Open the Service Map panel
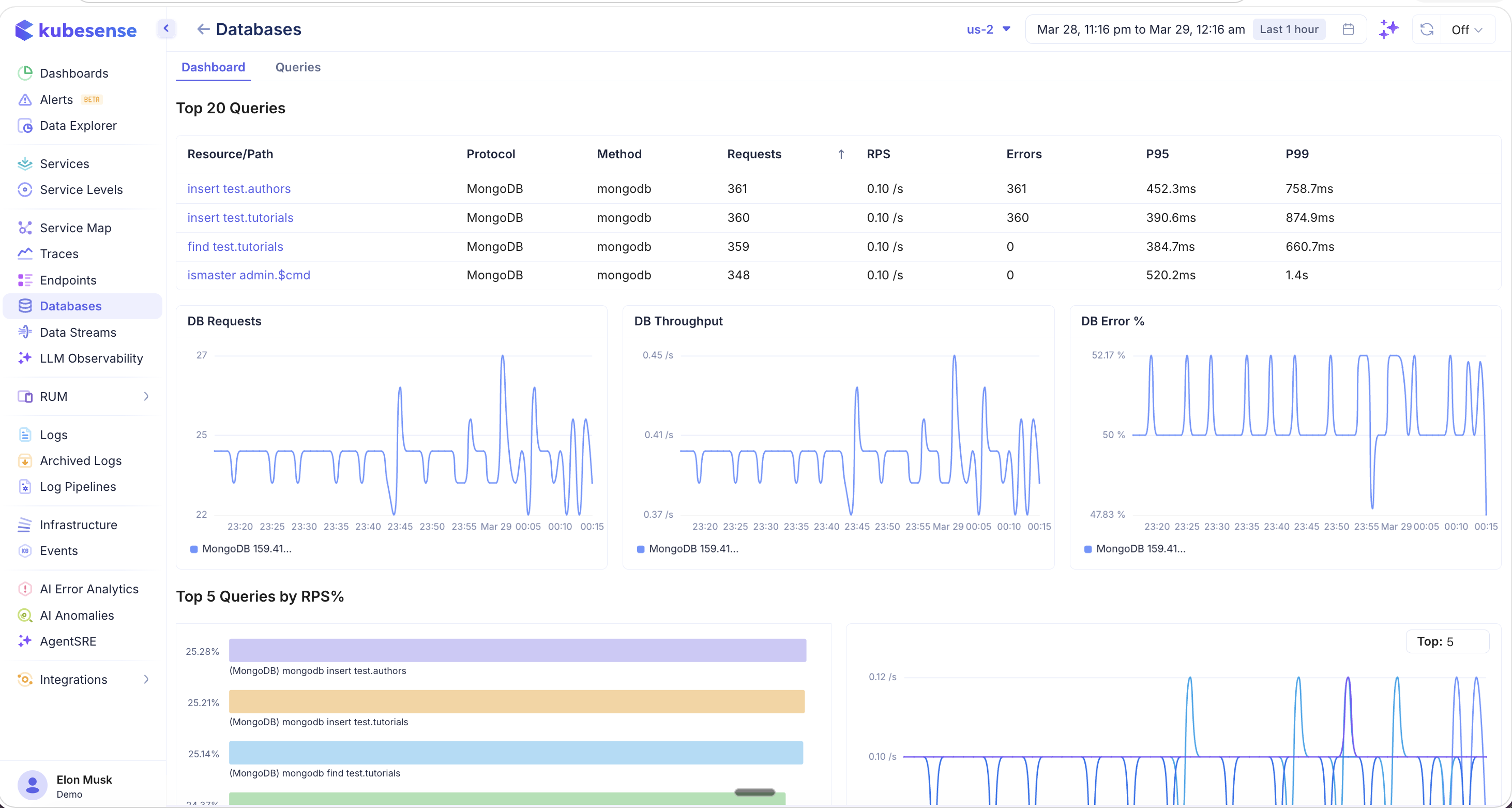The width and height of the screenshot is (1512, 808). [x=75, y=227]
